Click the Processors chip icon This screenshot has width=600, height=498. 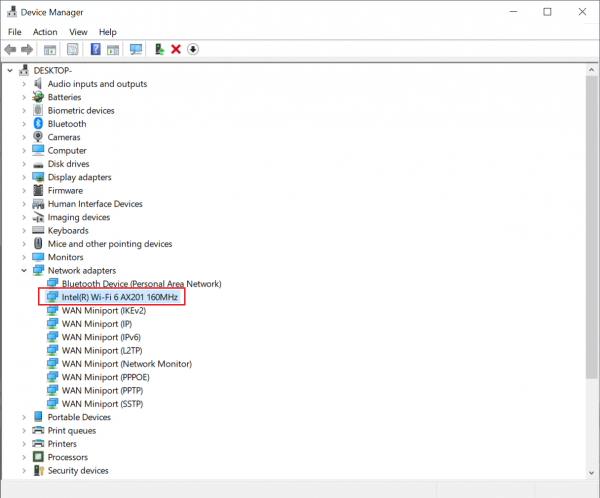tap(38, 457)
